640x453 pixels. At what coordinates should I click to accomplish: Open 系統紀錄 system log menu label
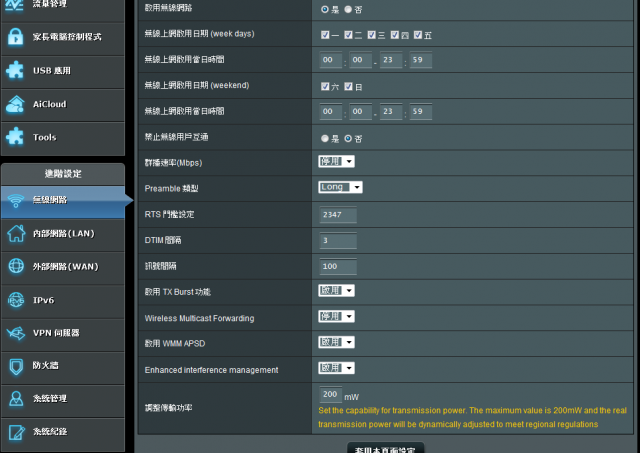pyautogui.click(x=50, y=432)
